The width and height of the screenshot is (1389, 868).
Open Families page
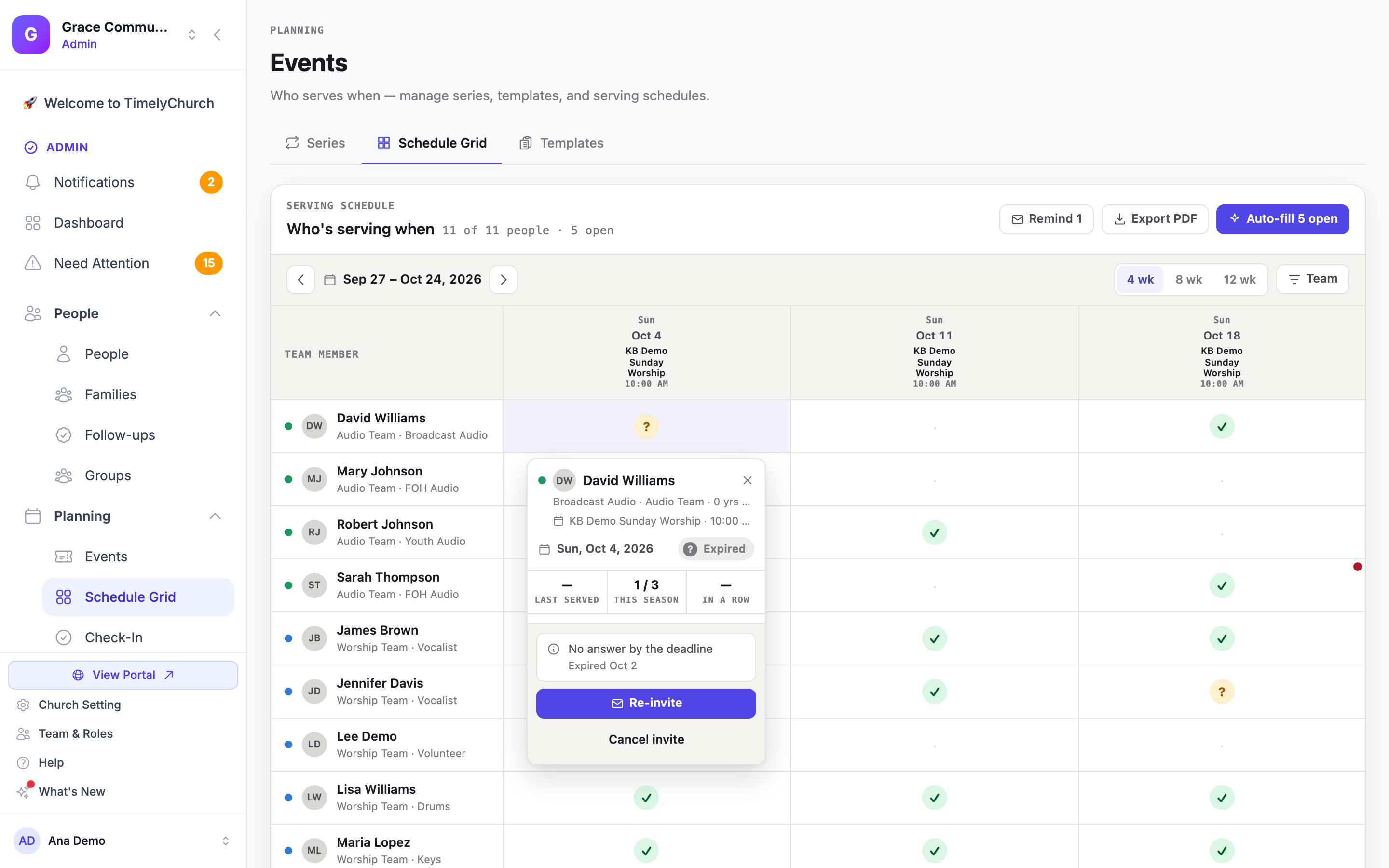click(x=138, y=394)
